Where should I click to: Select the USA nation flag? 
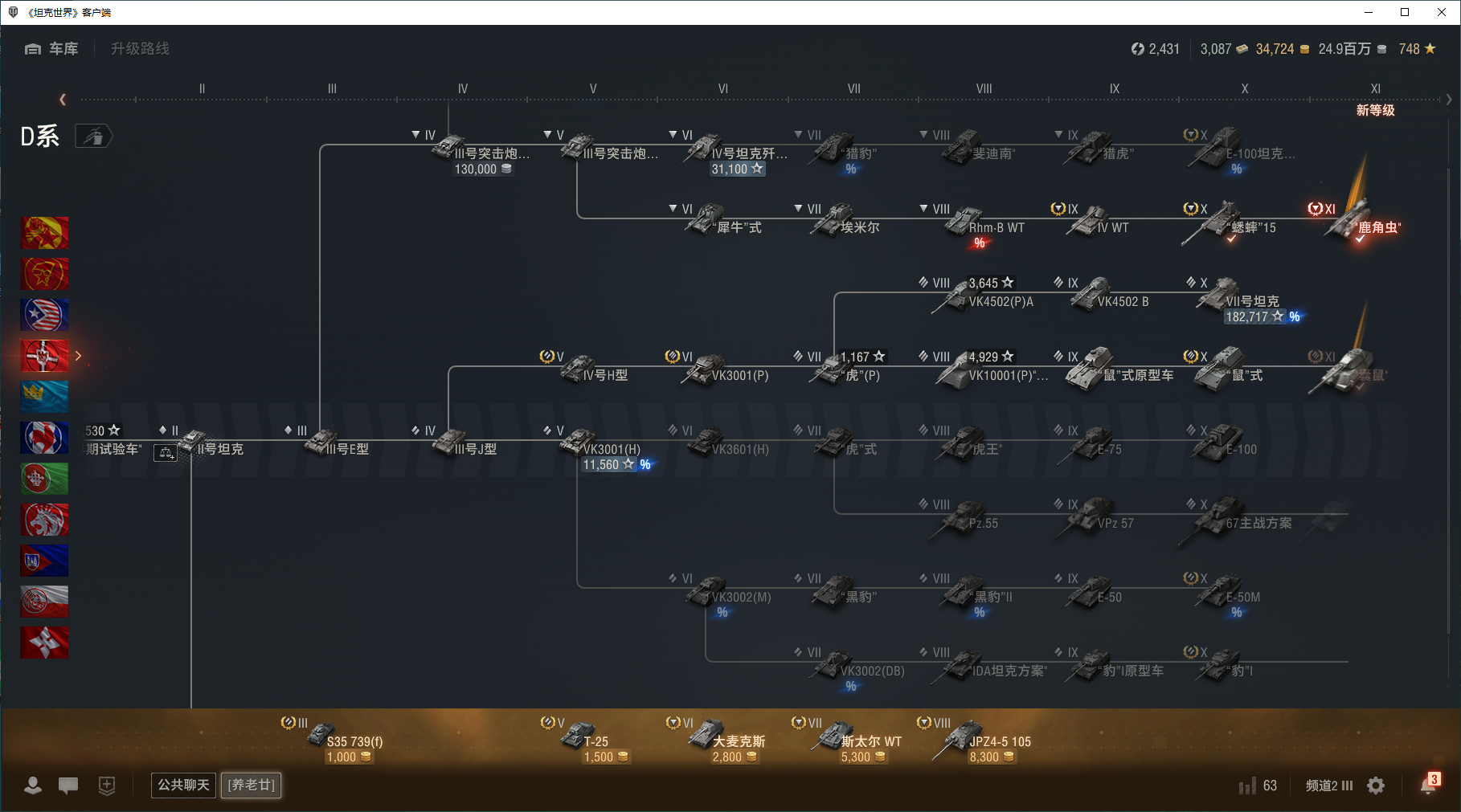[44, 315]
